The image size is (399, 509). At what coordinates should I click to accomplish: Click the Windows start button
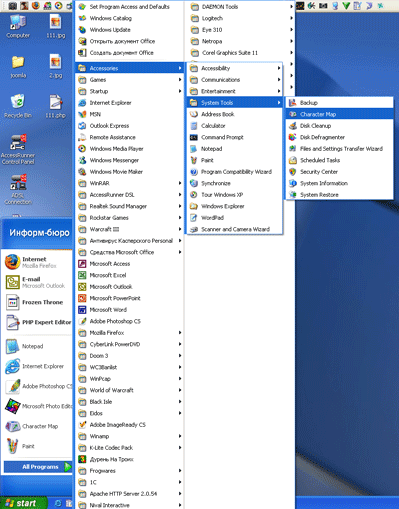(23, 503)
